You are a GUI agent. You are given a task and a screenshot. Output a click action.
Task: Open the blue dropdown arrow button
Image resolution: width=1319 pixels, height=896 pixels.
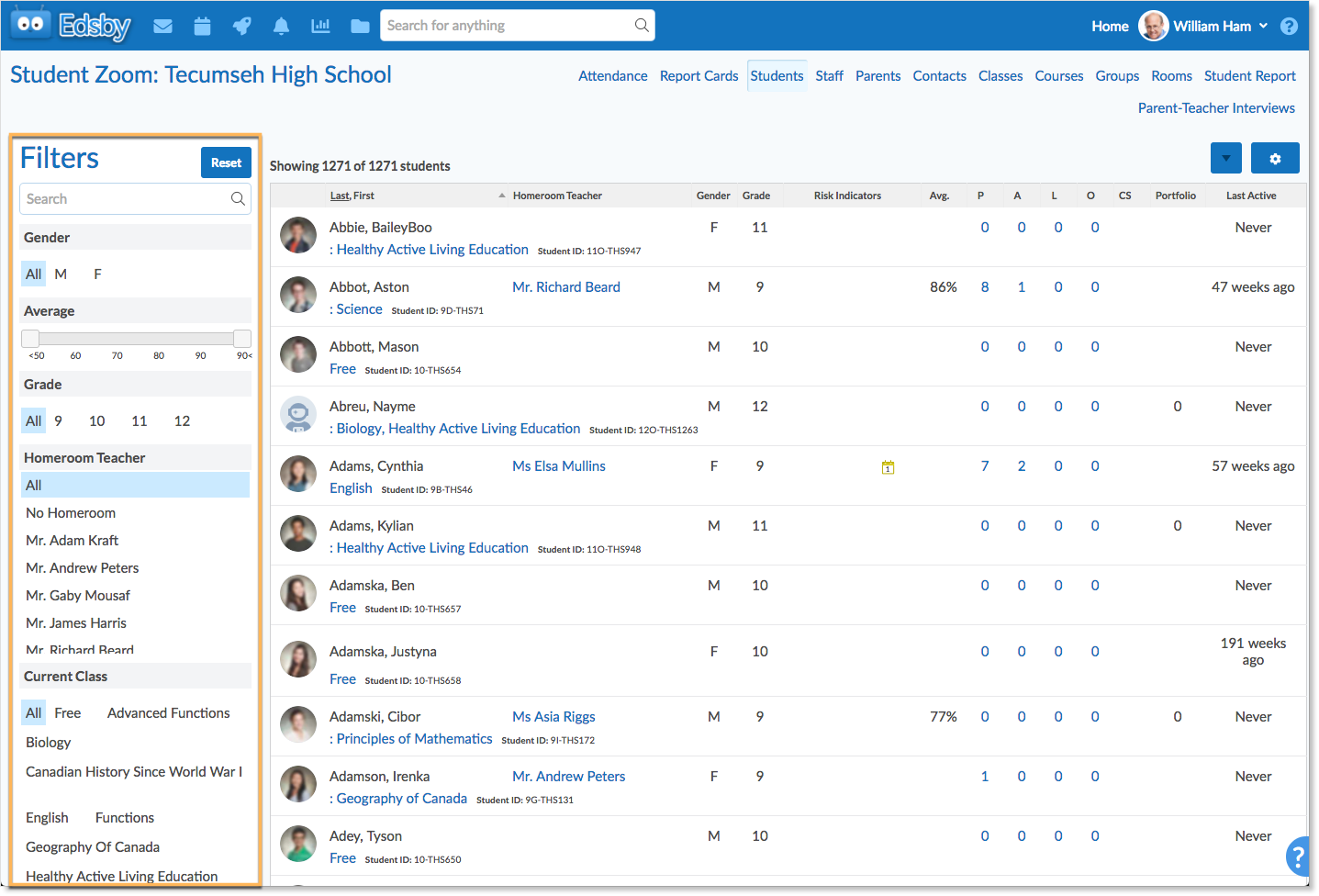(x=1226, y=158)
